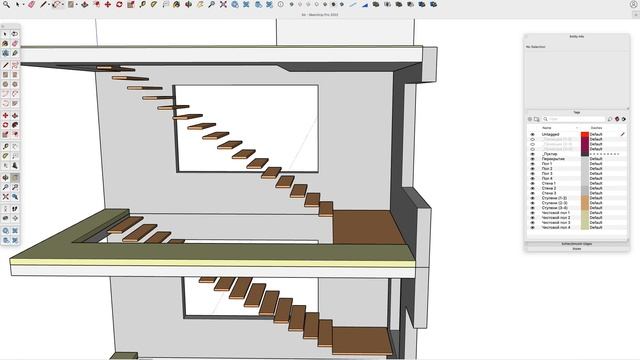Pick the Push/Pull tool in top toolbar
Image resolution: width=640 pixels, height=360 pixels.
coord(85,4)
